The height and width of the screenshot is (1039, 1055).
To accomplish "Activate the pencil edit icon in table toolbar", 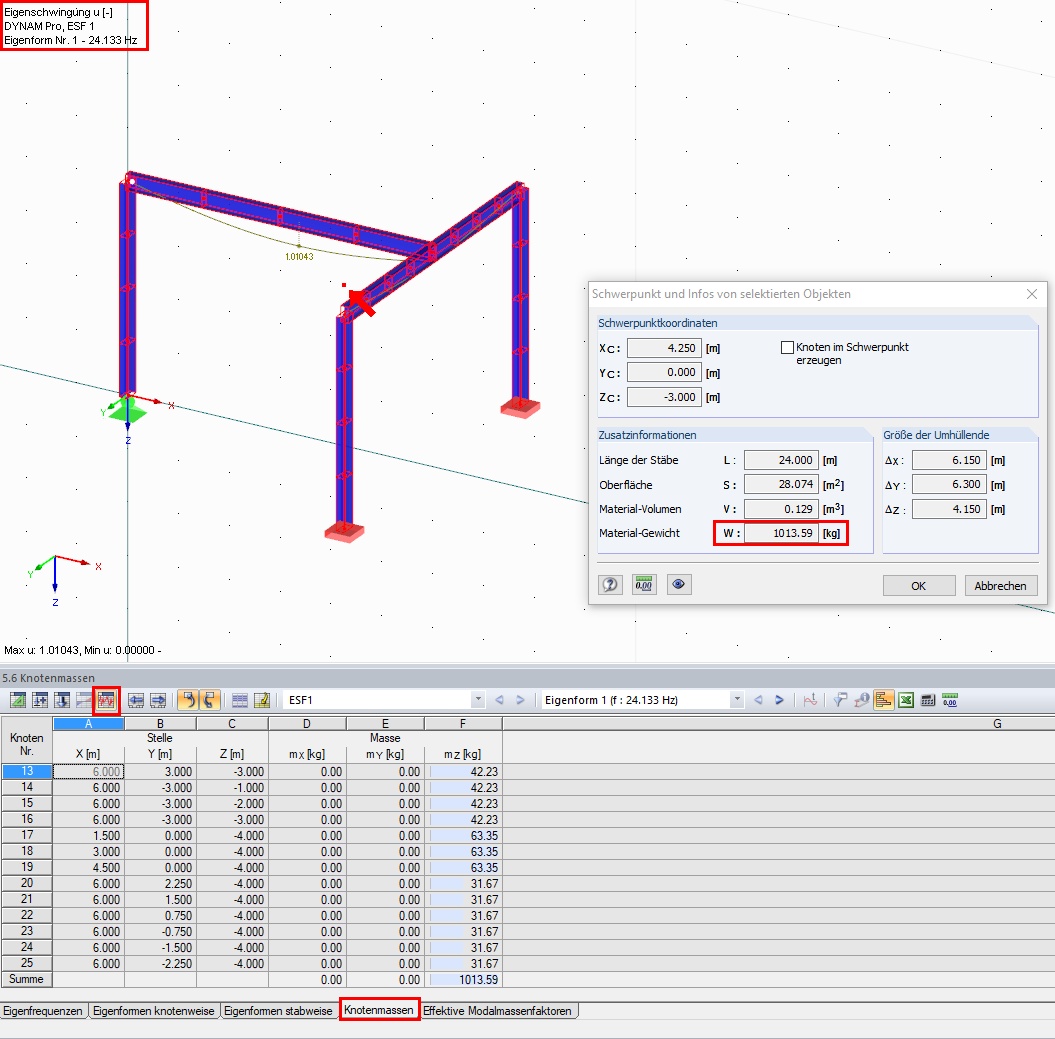I will [262, 700].
